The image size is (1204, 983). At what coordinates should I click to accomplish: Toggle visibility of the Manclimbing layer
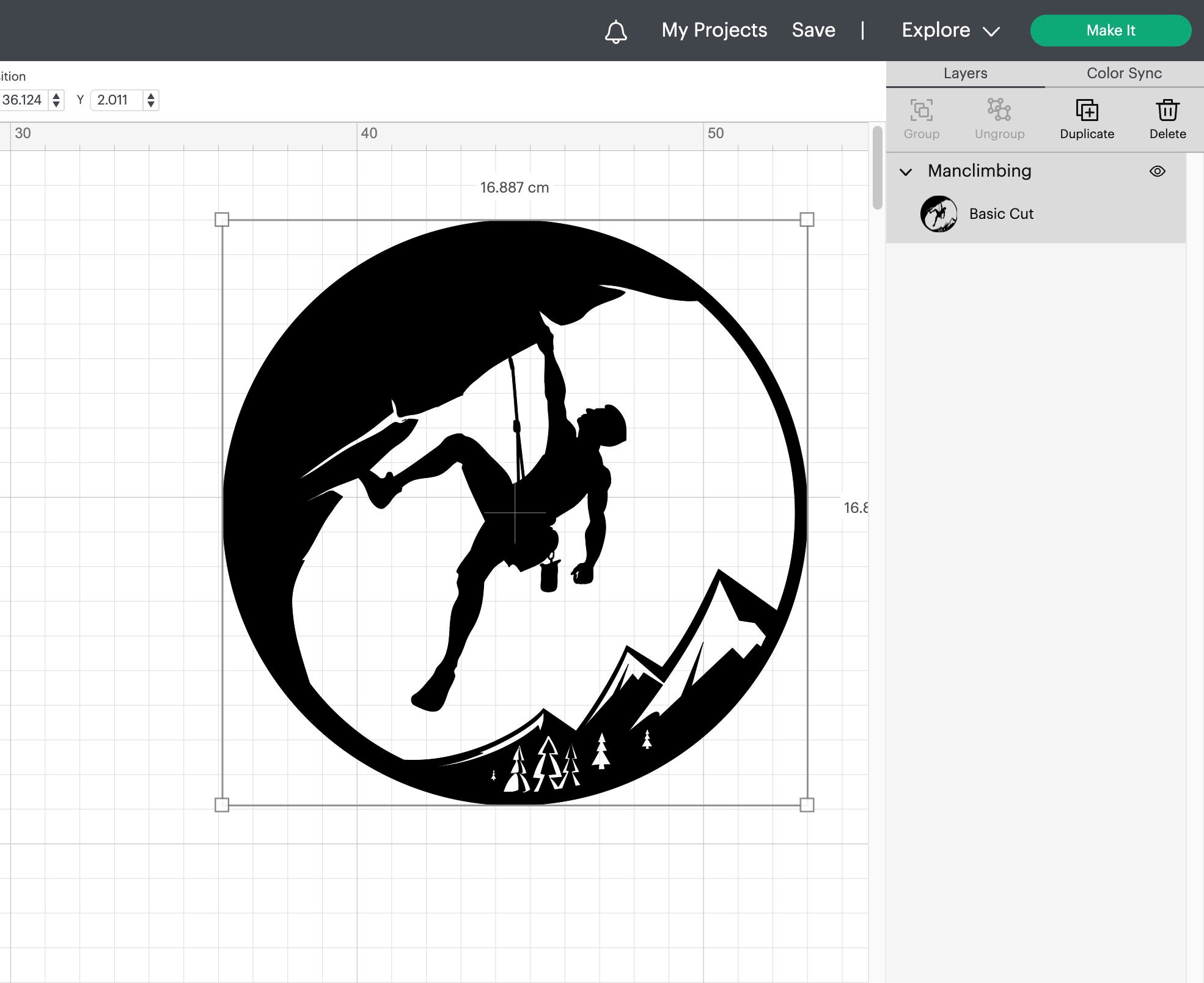(1158, 172)
